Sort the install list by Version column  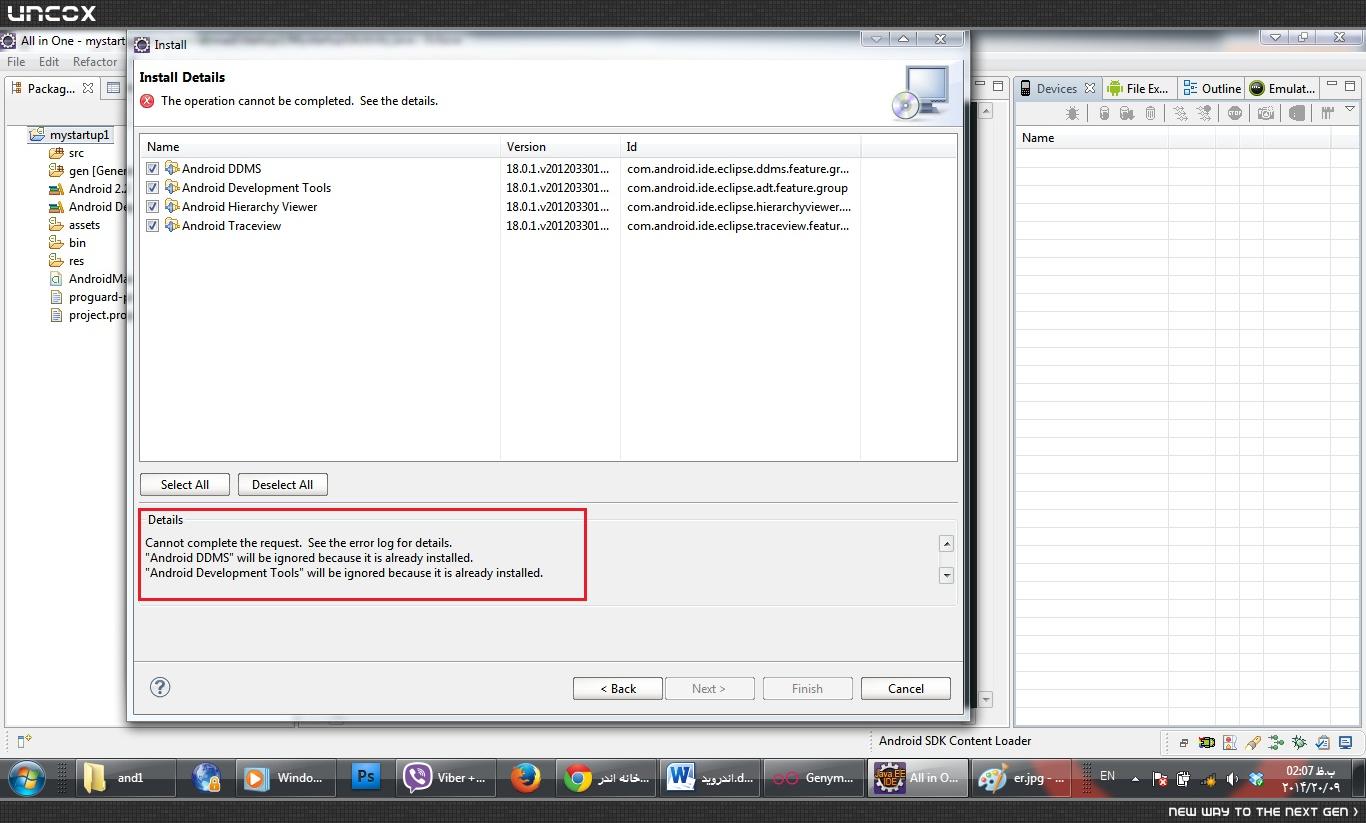coord(560,147)
